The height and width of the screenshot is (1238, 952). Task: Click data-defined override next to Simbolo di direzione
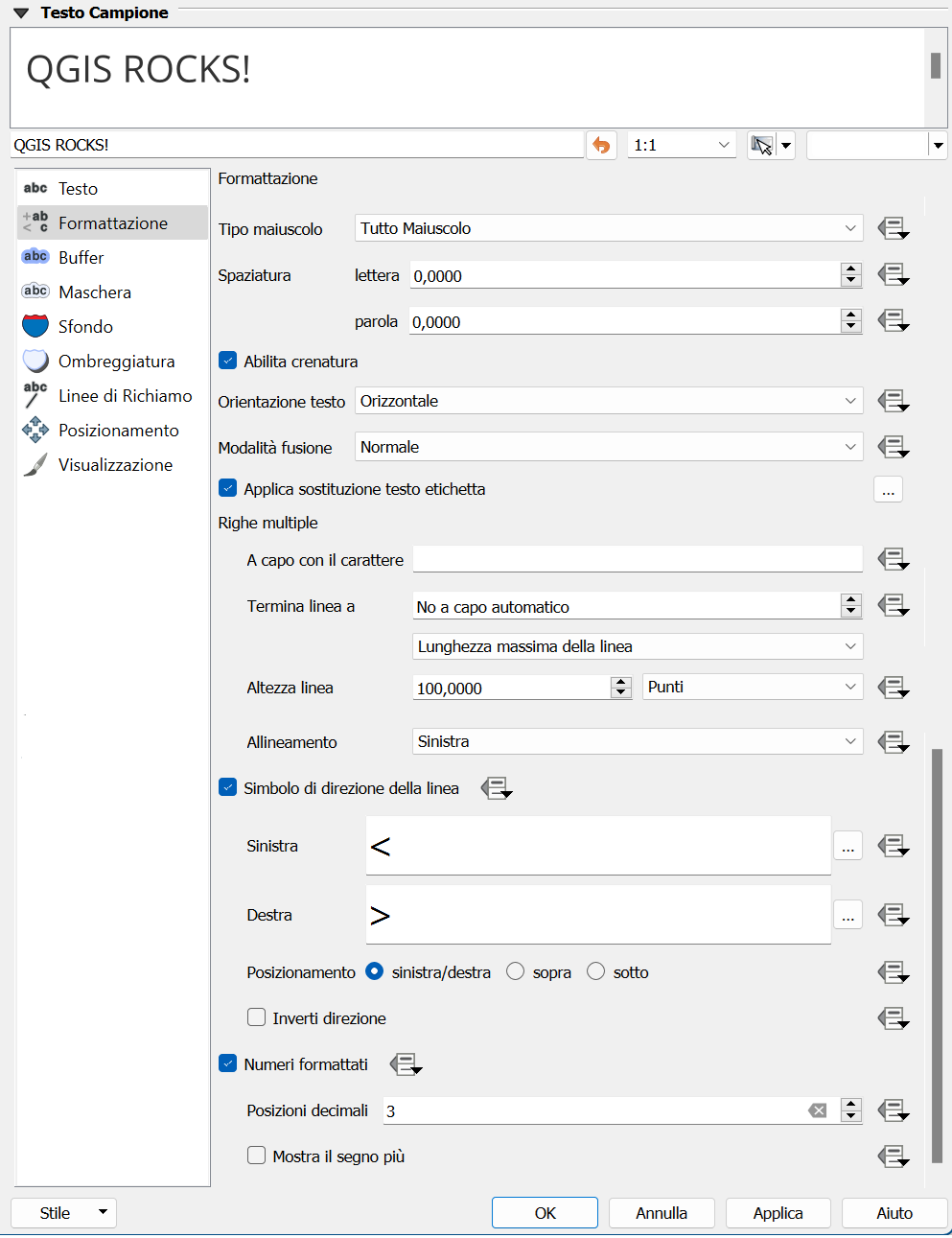[496, 788]
